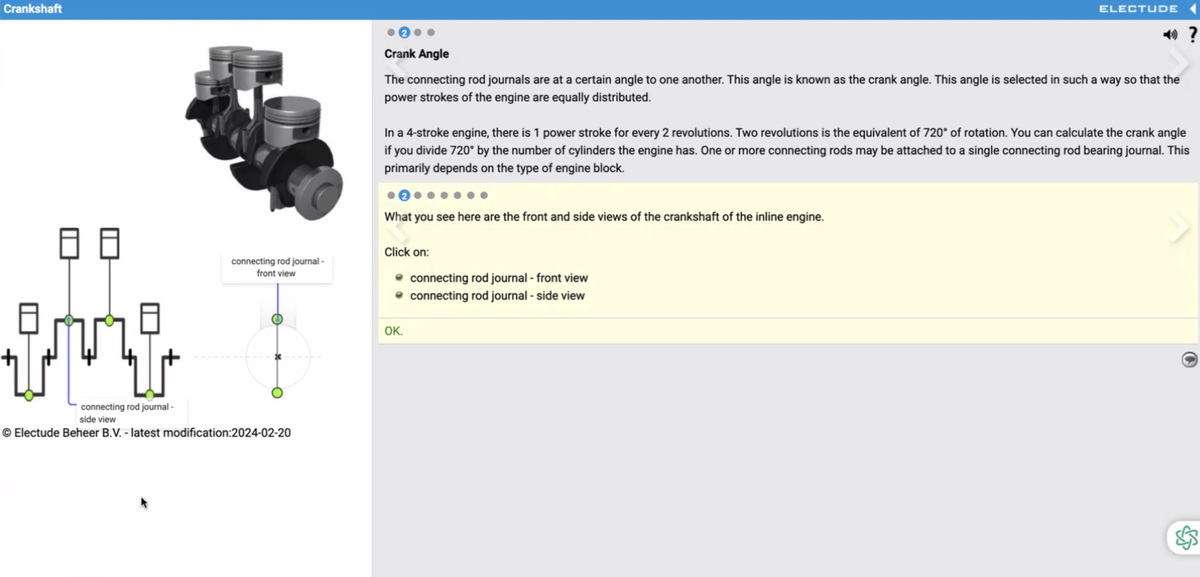Select the last dot in the yellow panel step indicator
This screenshot has height=577, width=1200.
484,196
